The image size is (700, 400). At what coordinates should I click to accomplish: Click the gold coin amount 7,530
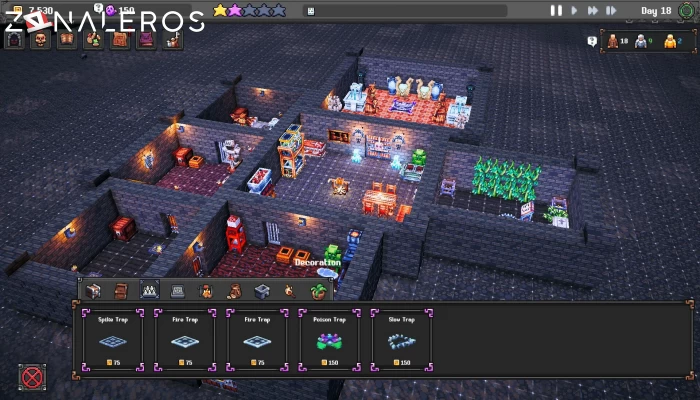pyautogui.click(x=41, y=10)
